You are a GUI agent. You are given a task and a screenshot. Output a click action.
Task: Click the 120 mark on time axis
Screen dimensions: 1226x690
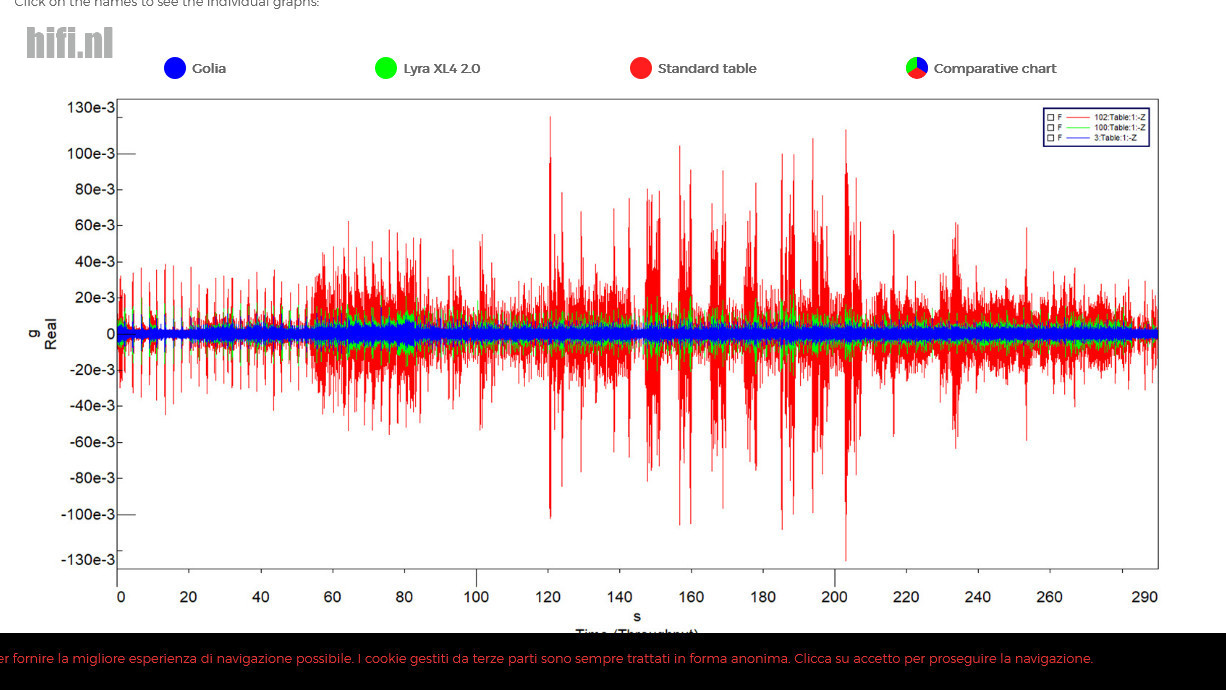(547, 597)
